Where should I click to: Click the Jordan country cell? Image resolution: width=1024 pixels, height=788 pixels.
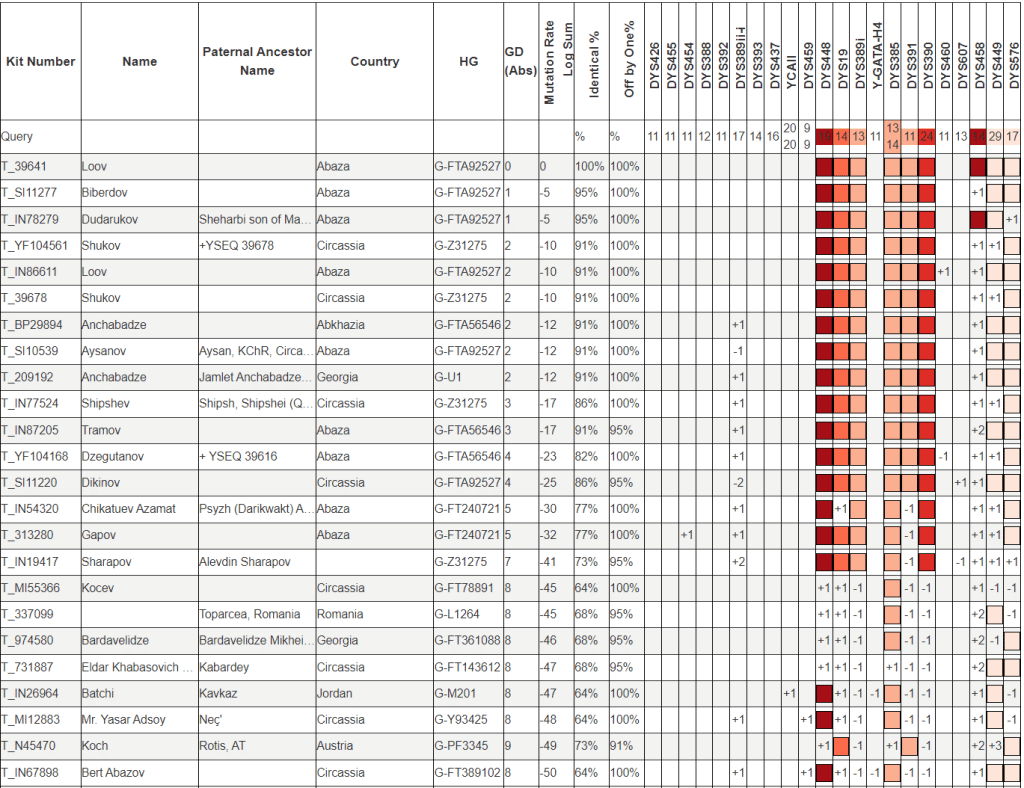click(x=335, y=693)
